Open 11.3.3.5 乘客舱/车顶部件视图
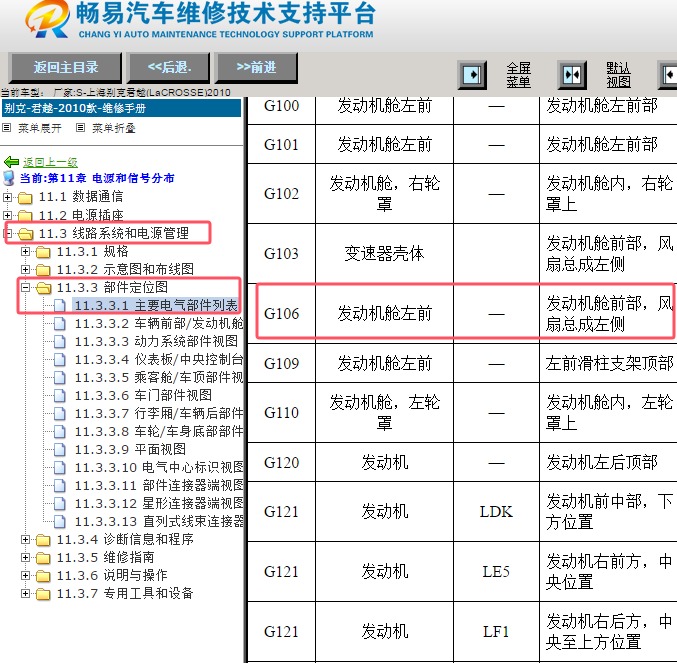Screen dimensions: 677x663 point(158,377)
